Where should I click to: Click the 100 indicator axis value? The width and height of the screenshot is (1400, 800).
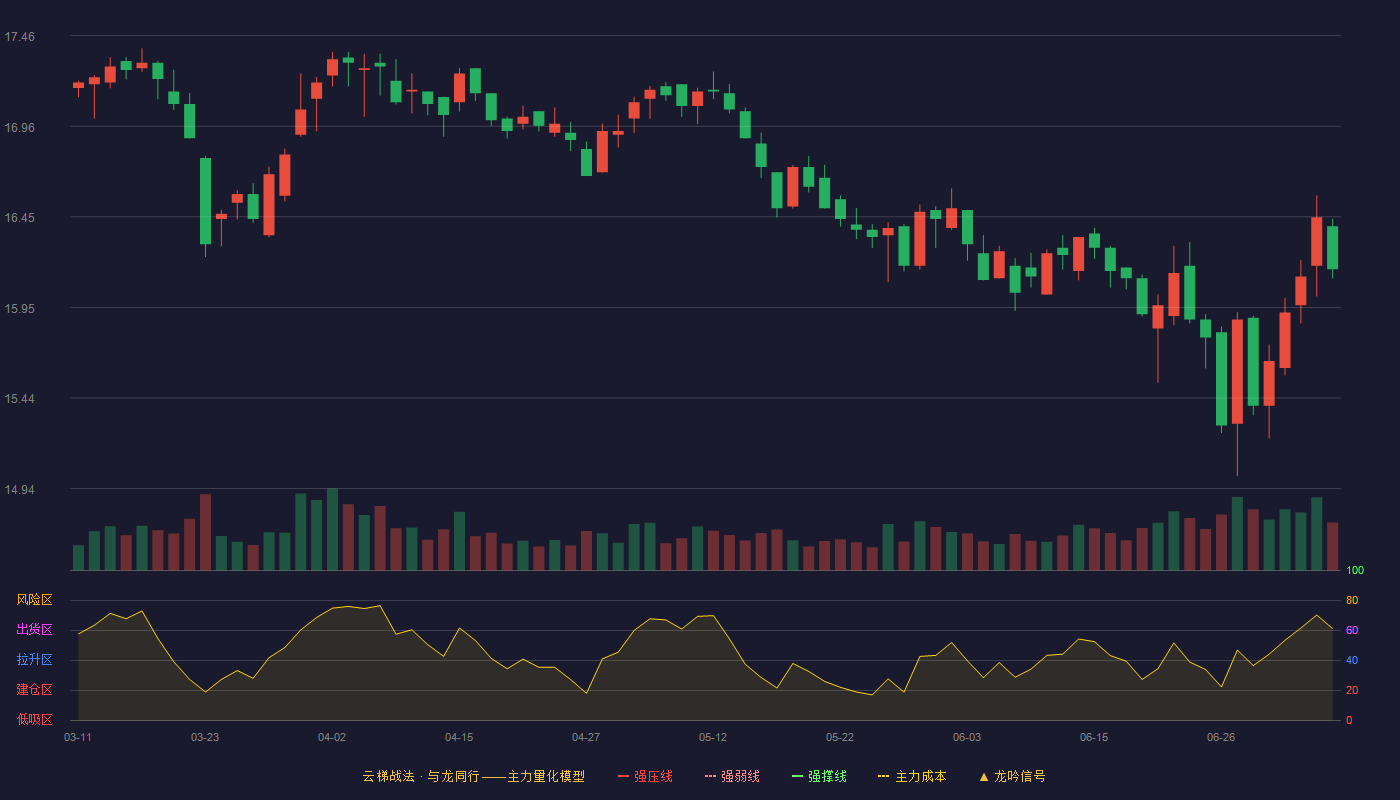pyautogui.click(x=1355, y=571)
